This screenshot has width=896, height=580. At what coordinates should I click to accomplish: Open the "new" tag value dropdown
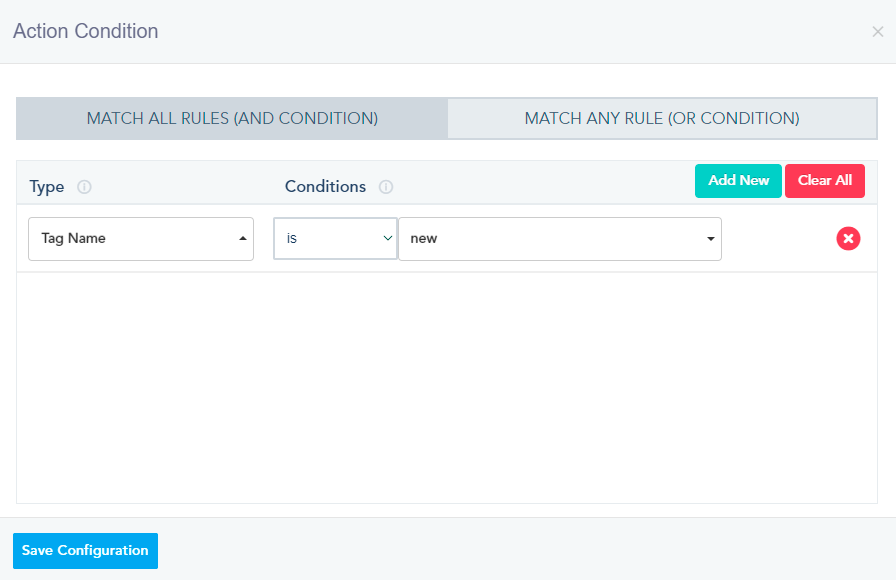click(x=560, y=239)
